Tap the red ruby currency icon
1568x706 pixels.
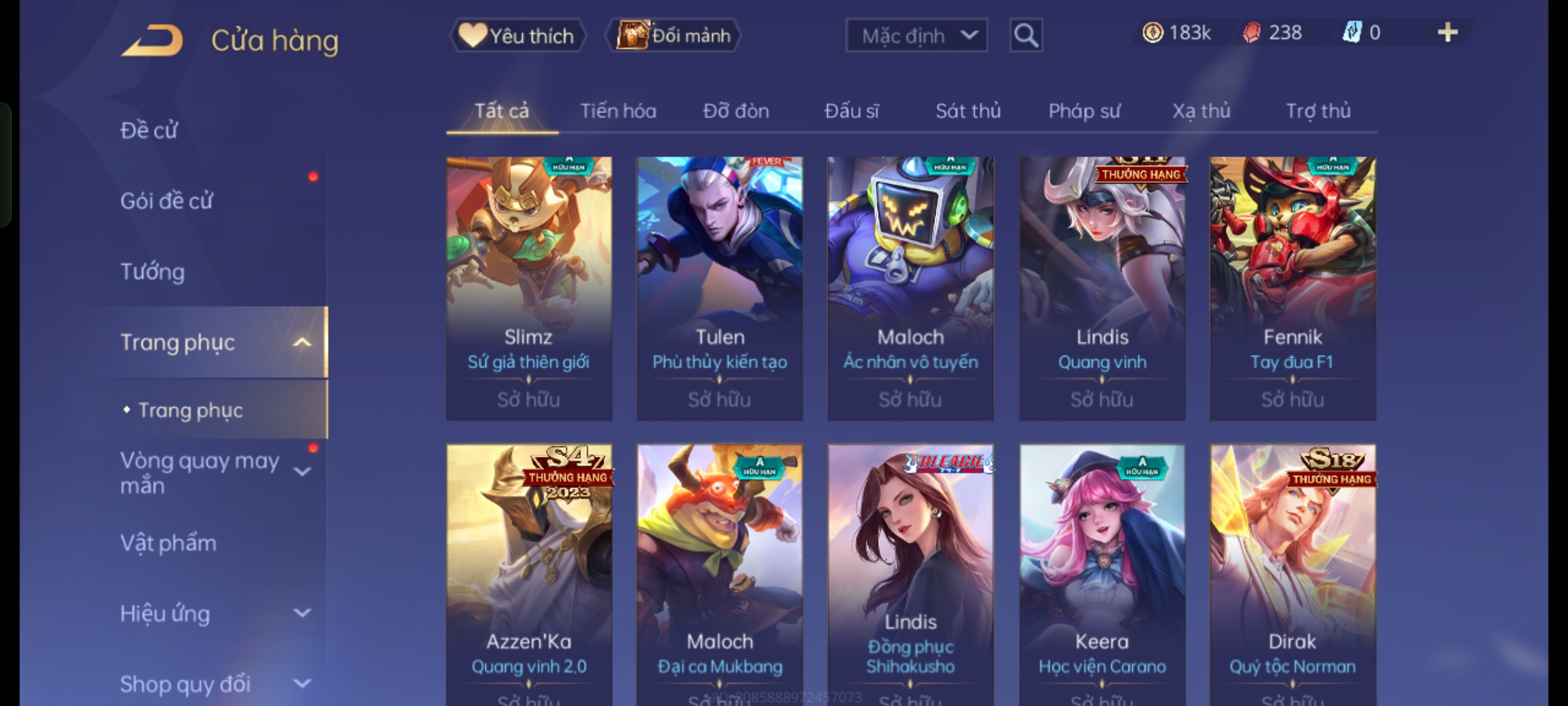[1251, 33]
